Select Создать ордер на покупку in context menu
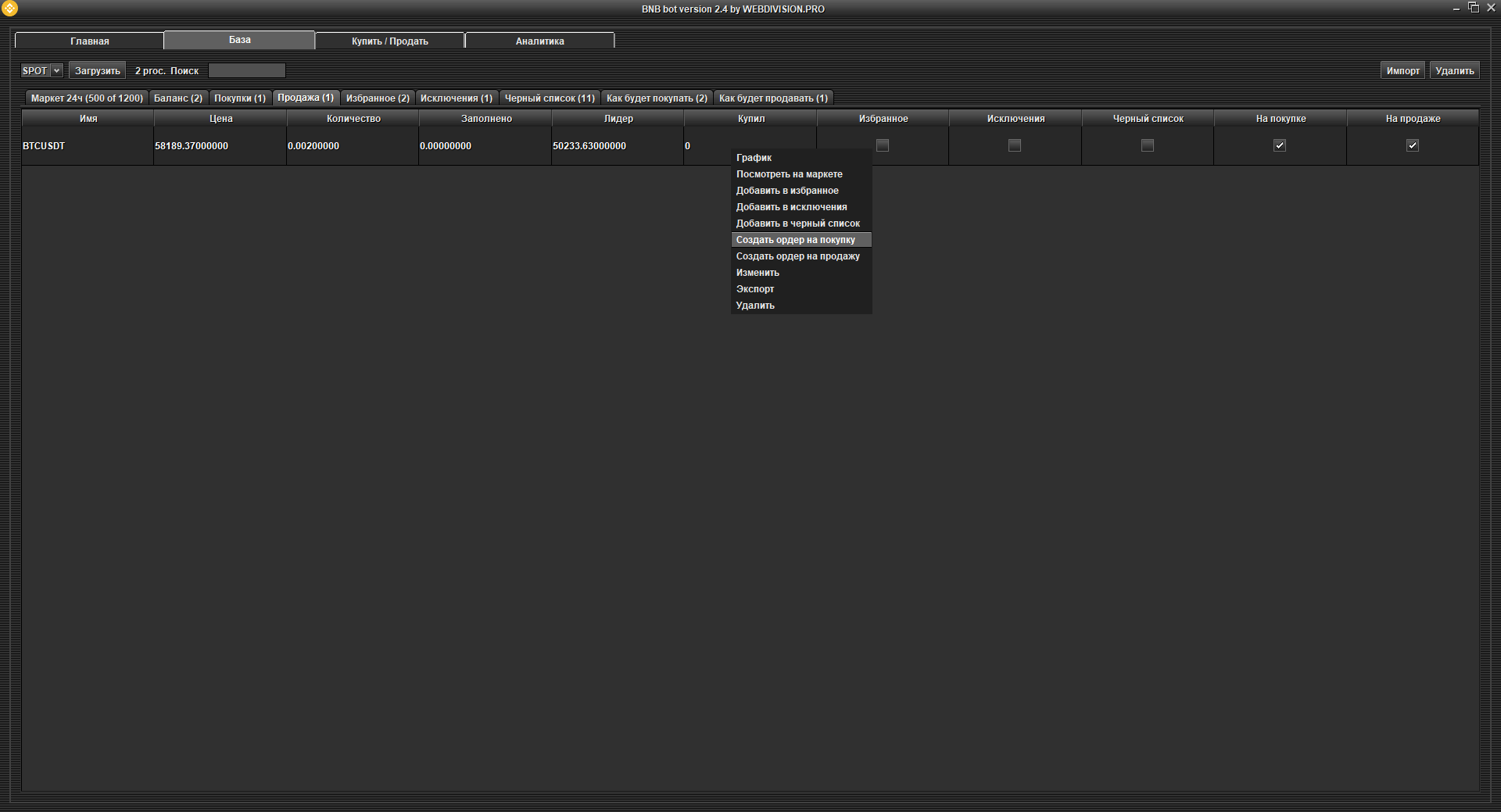The height and width of the screenshot is (812, 1501). click(795, 240)
